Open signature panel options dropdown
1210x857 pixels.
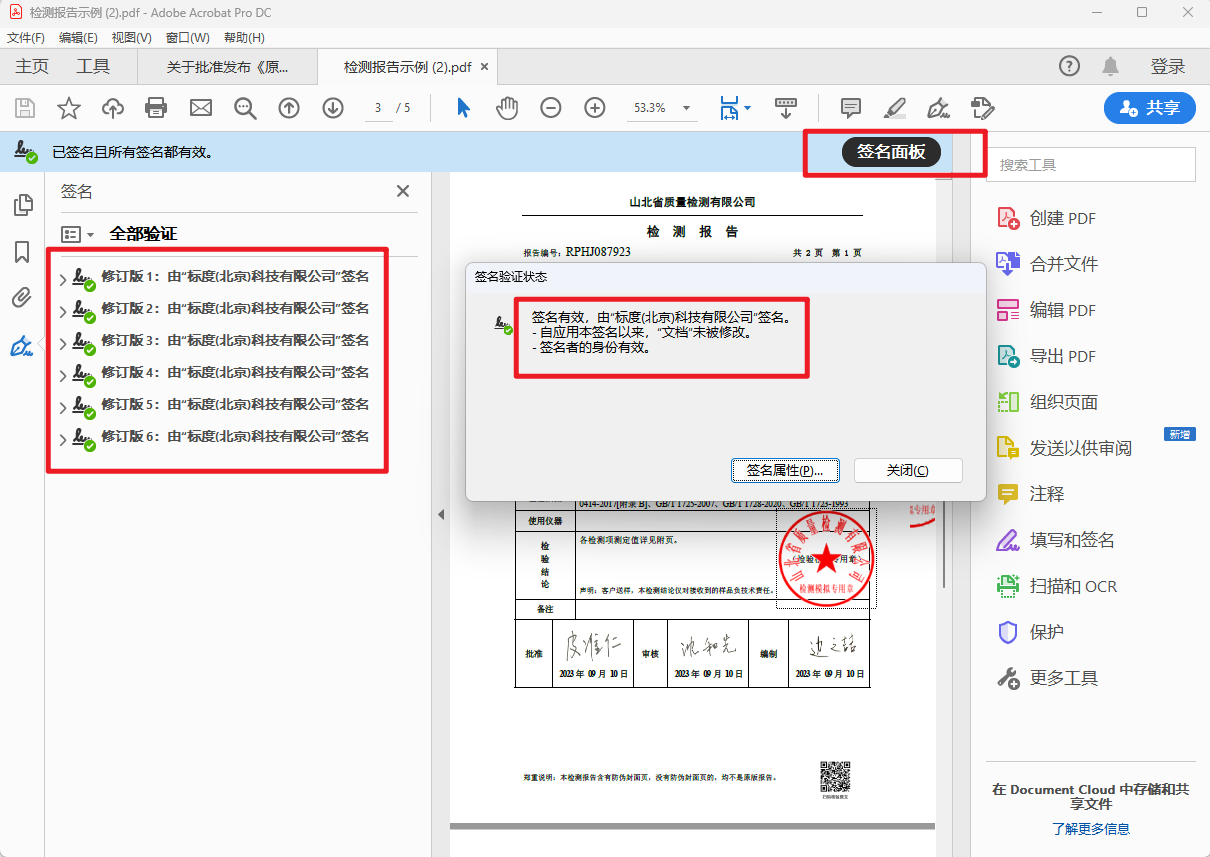click(78, 234)
